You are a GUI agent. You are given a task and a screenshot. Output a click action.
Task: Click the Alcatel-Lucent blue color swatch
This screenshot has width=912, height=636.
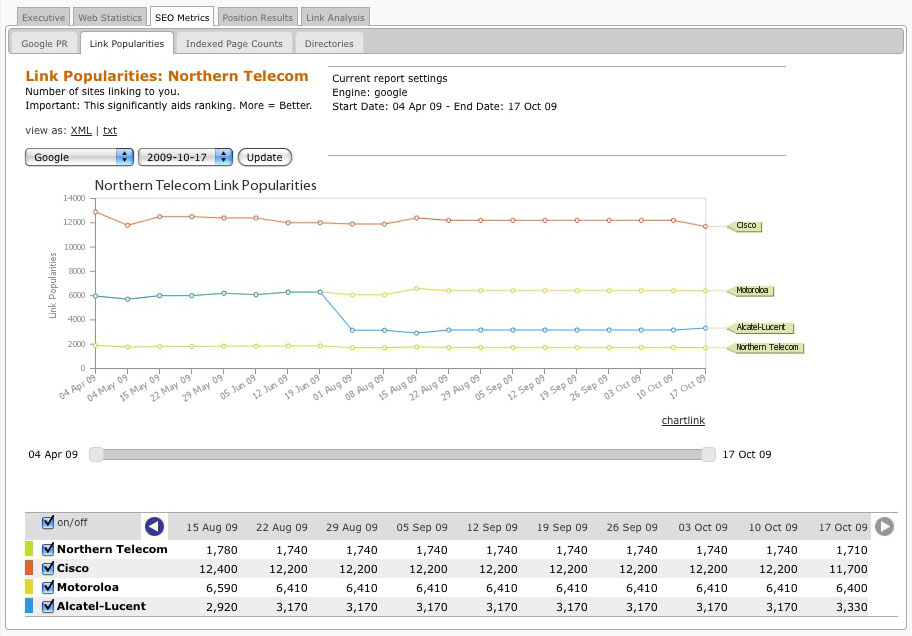coord(29,606)
